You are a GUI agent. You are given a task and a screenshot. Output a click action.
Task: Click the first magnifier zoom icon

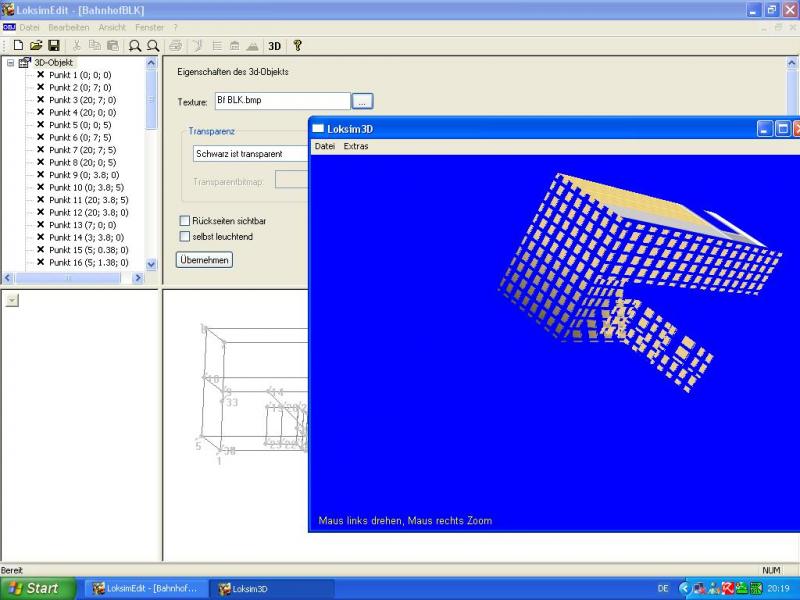tap(134, 45)
